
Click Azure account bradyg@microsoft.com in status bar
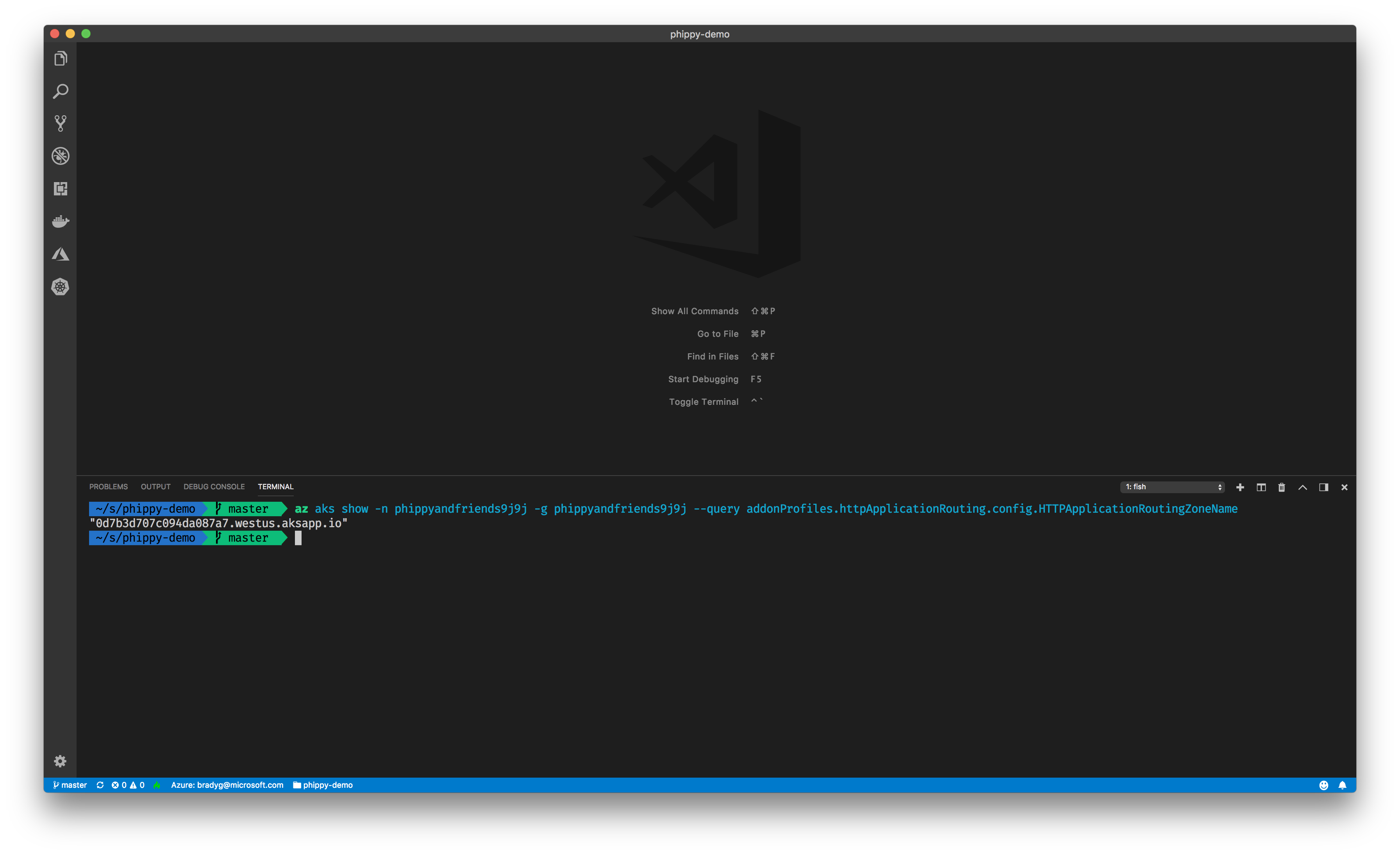coord(227,785)
